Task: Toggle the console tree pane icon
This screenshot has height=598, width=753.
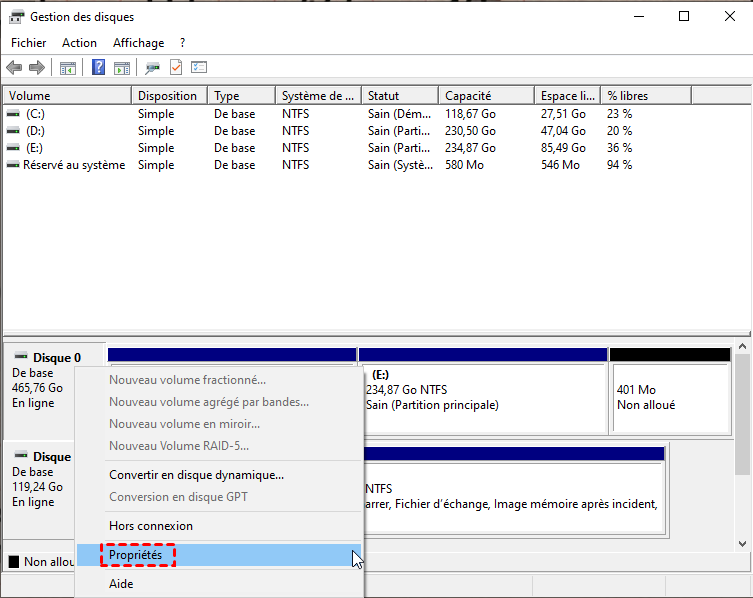Action: pos(68,67)
